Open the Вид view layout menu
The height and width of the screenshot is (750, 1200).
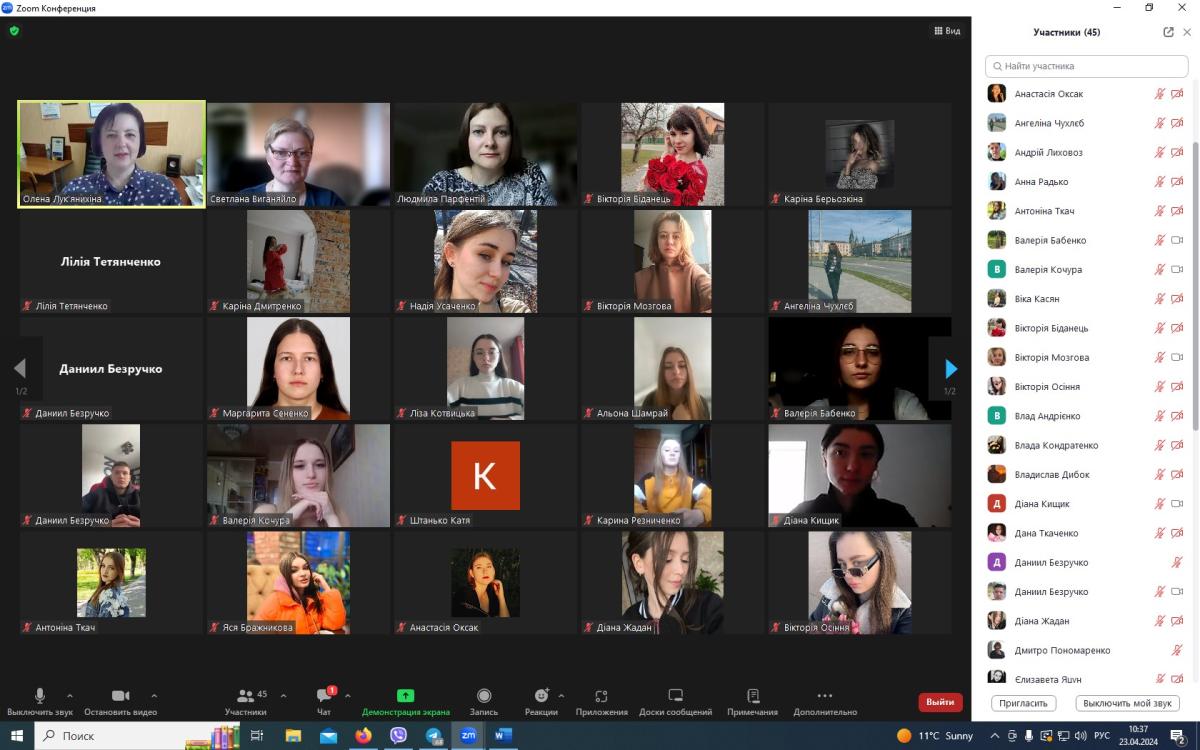coord(946,31)
